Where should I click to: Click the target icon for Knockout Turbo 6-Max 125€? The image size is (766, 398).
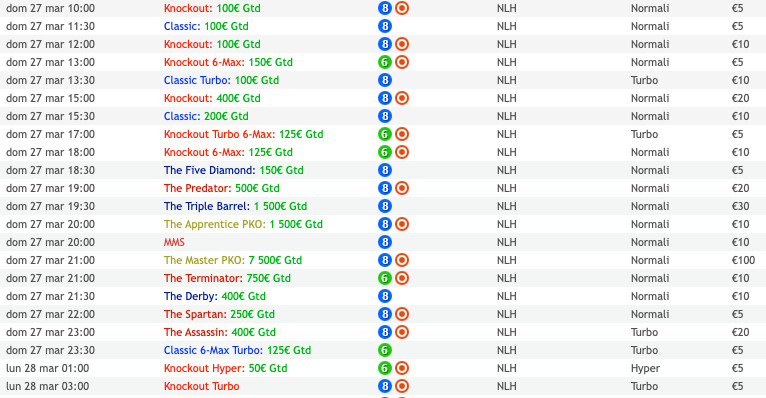(x=402, y=134)
